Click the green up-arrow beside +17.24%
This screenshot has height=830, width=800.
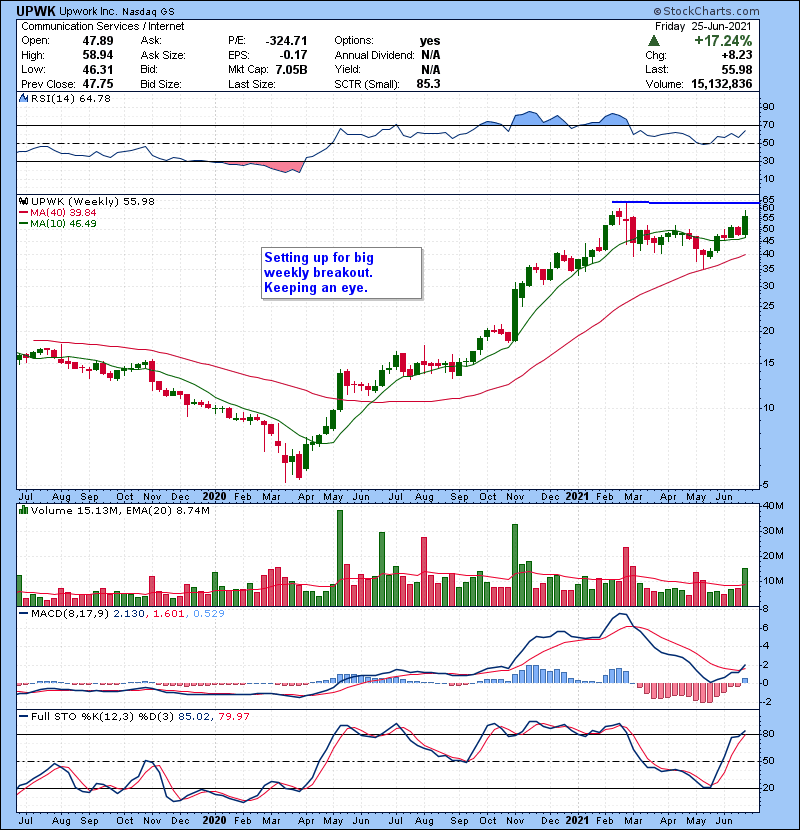tap(653, 41)
